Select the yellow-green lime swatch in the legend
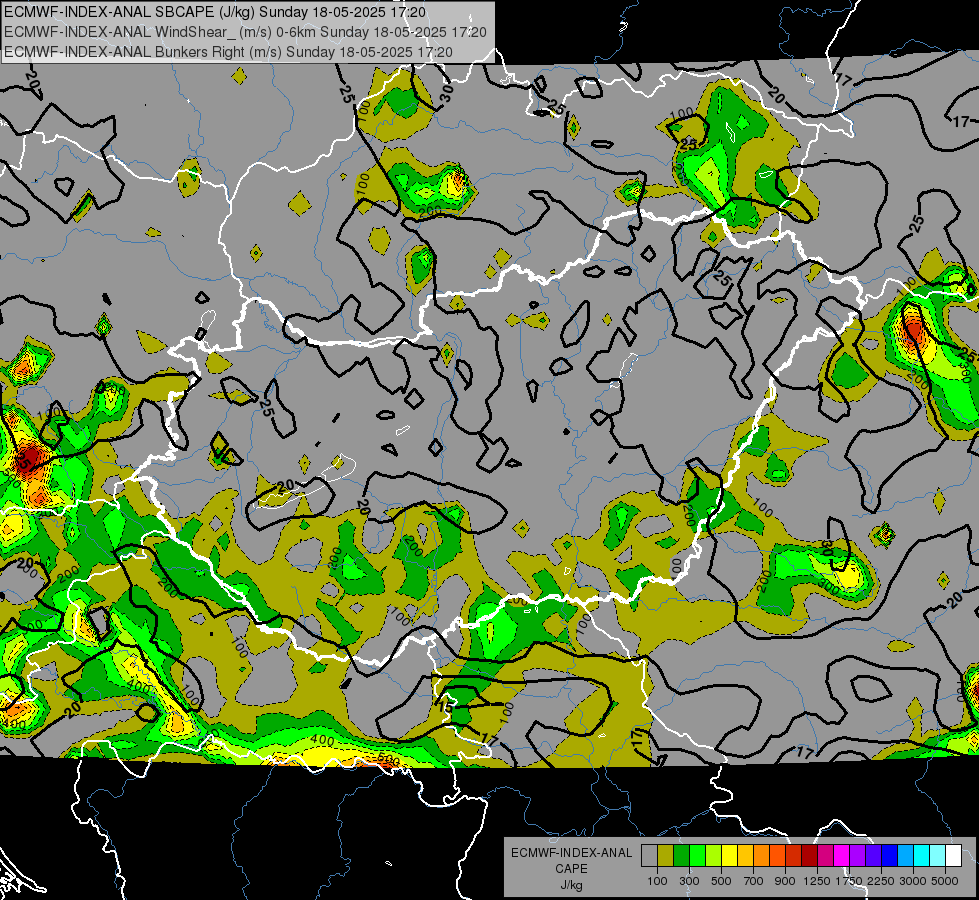979x900 pixels. [x=713, y=856]
